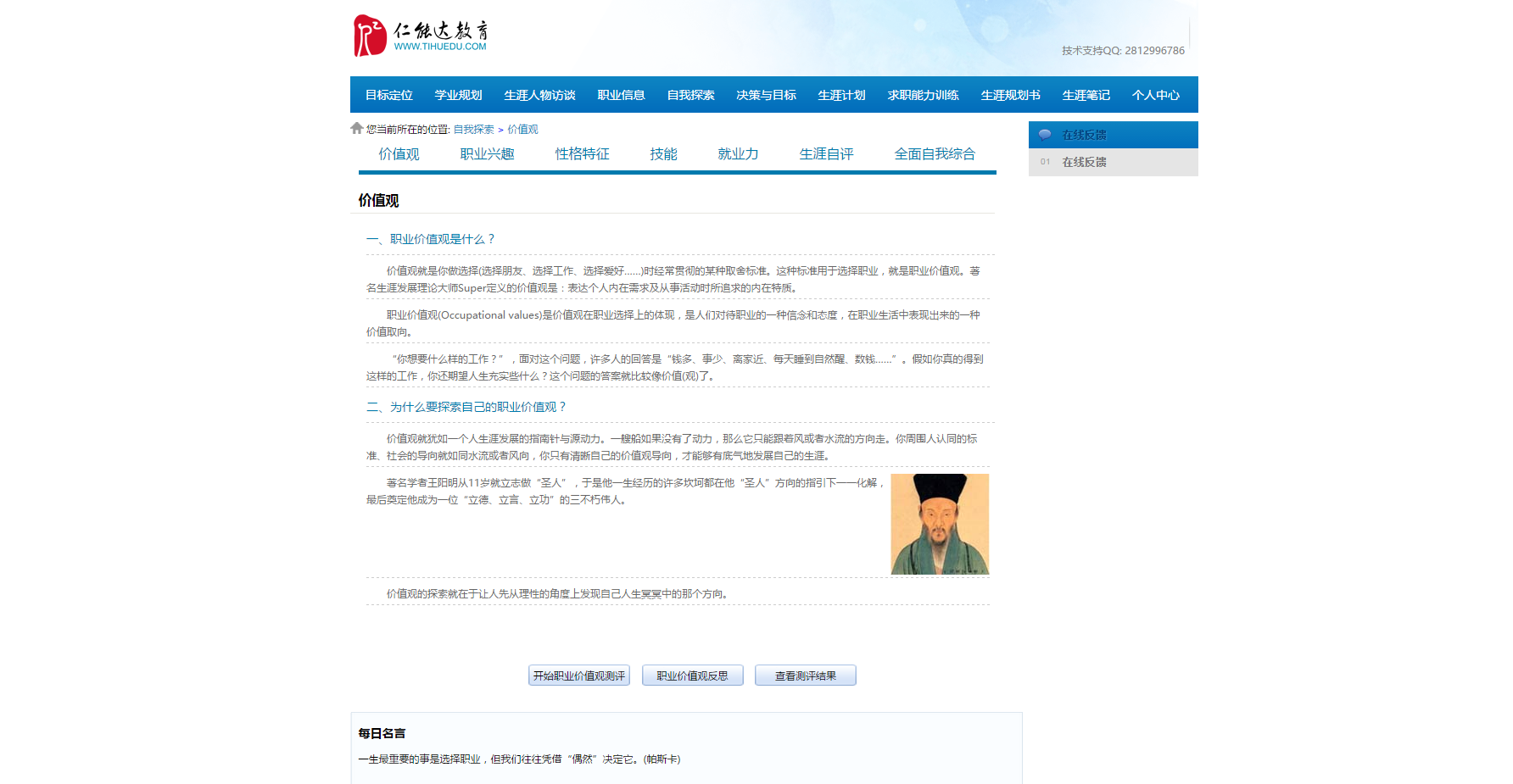Open the 生涯笔记 menu
The height and width of the screenshot is (784, 1513).
click(x=1086, y=95)
